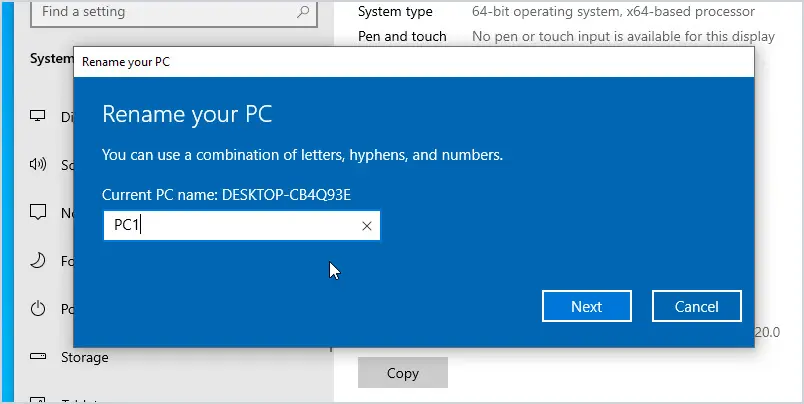Click the search magnifier icon

click(303, 11)
